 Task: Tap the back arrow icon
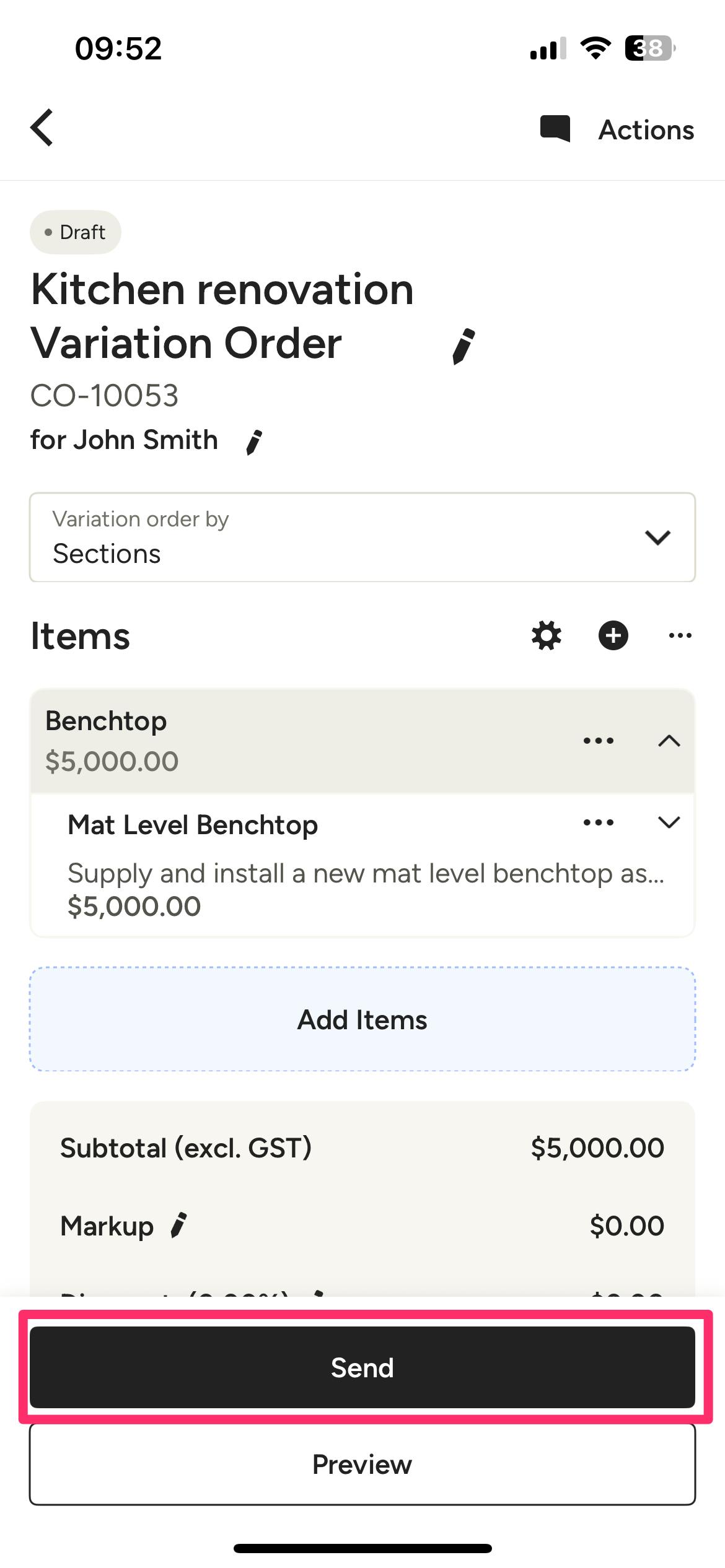click(42, 128)
